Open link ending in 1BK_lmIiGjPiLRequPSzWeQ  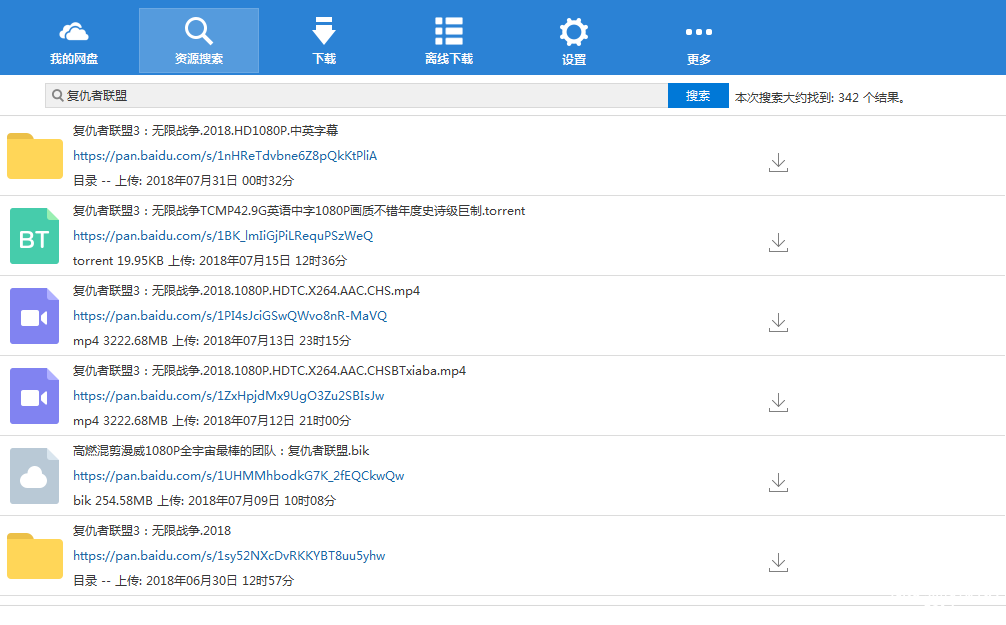(223, 236)
